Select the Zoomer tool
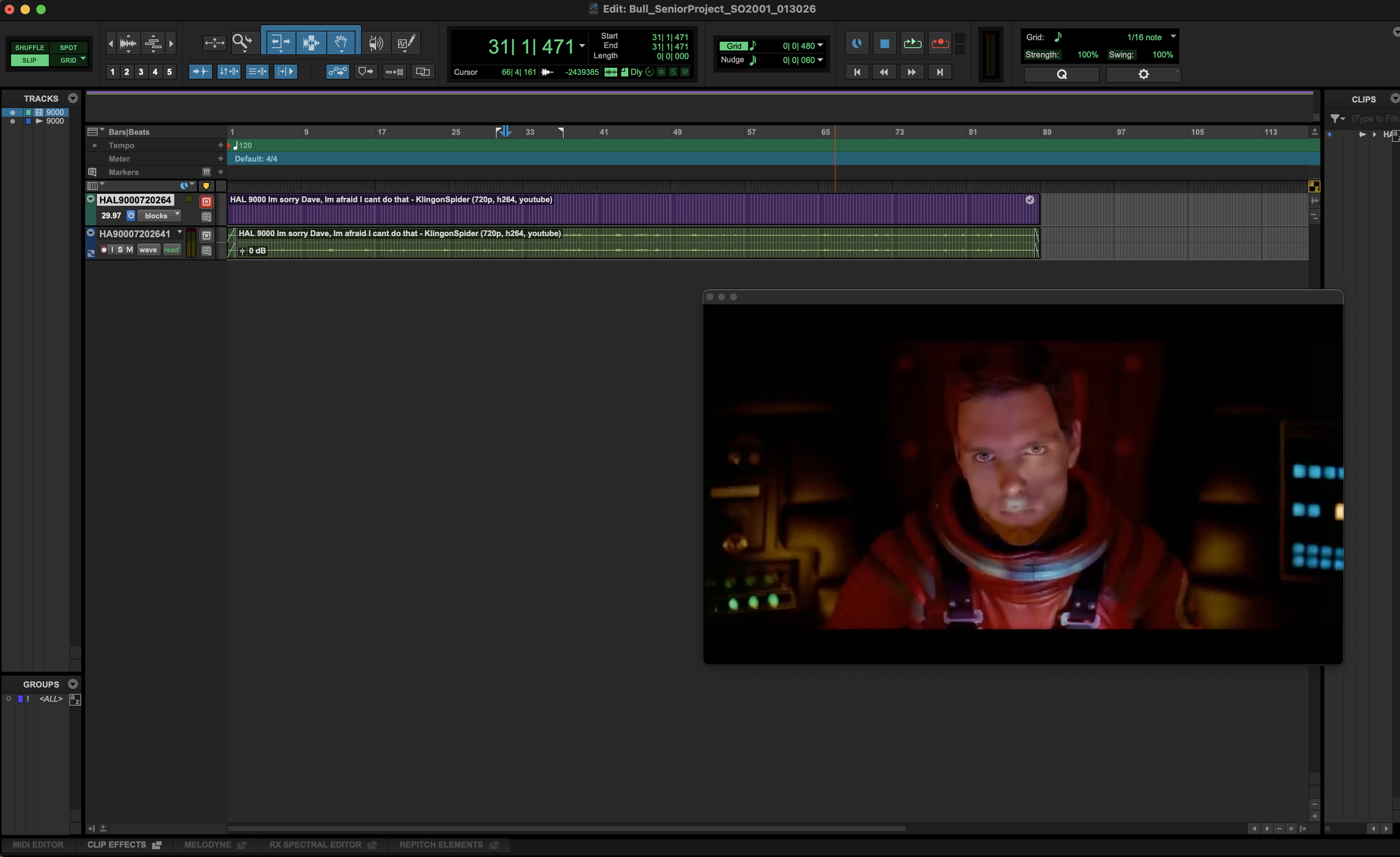This screenshot has width=1400, height=857. [x=241, y=43]
